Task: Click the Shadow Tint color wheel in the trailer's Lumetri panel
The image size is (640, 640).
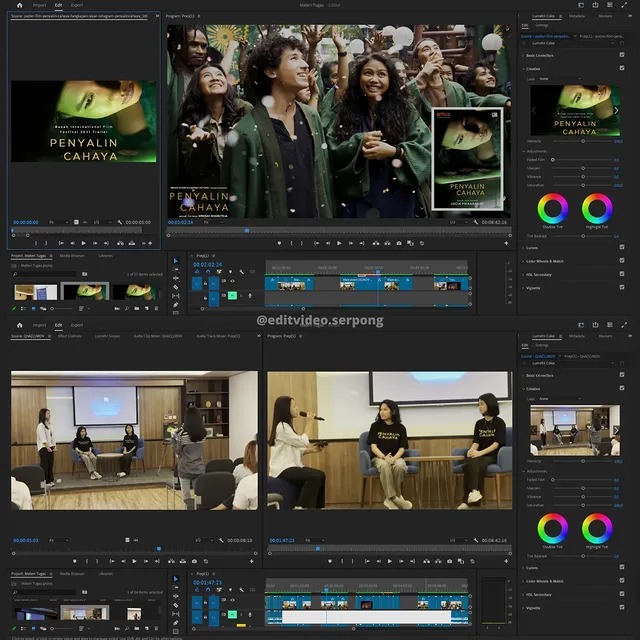Action: pyautogui.click(x=552, y=209)
